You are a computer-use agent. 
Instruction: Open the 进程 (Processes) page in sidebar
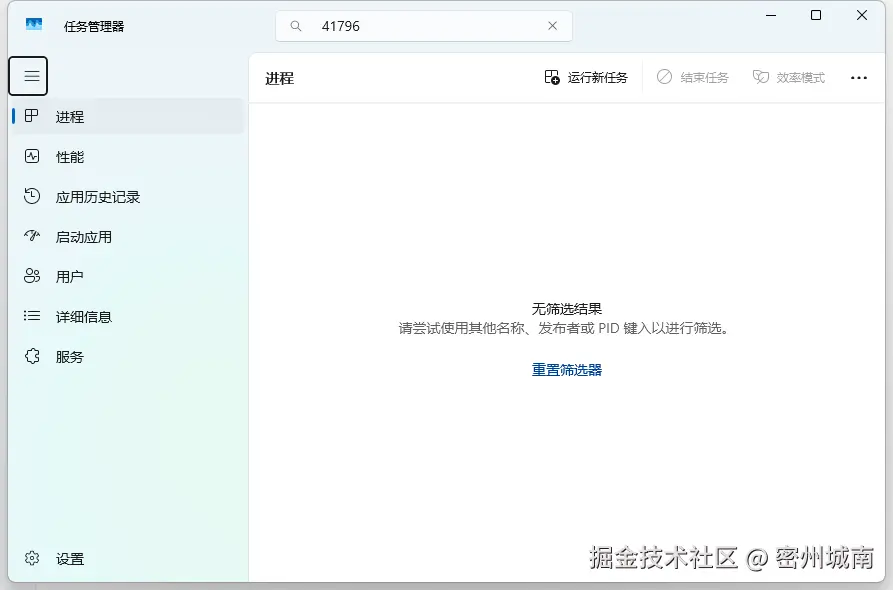pos(128,117)
